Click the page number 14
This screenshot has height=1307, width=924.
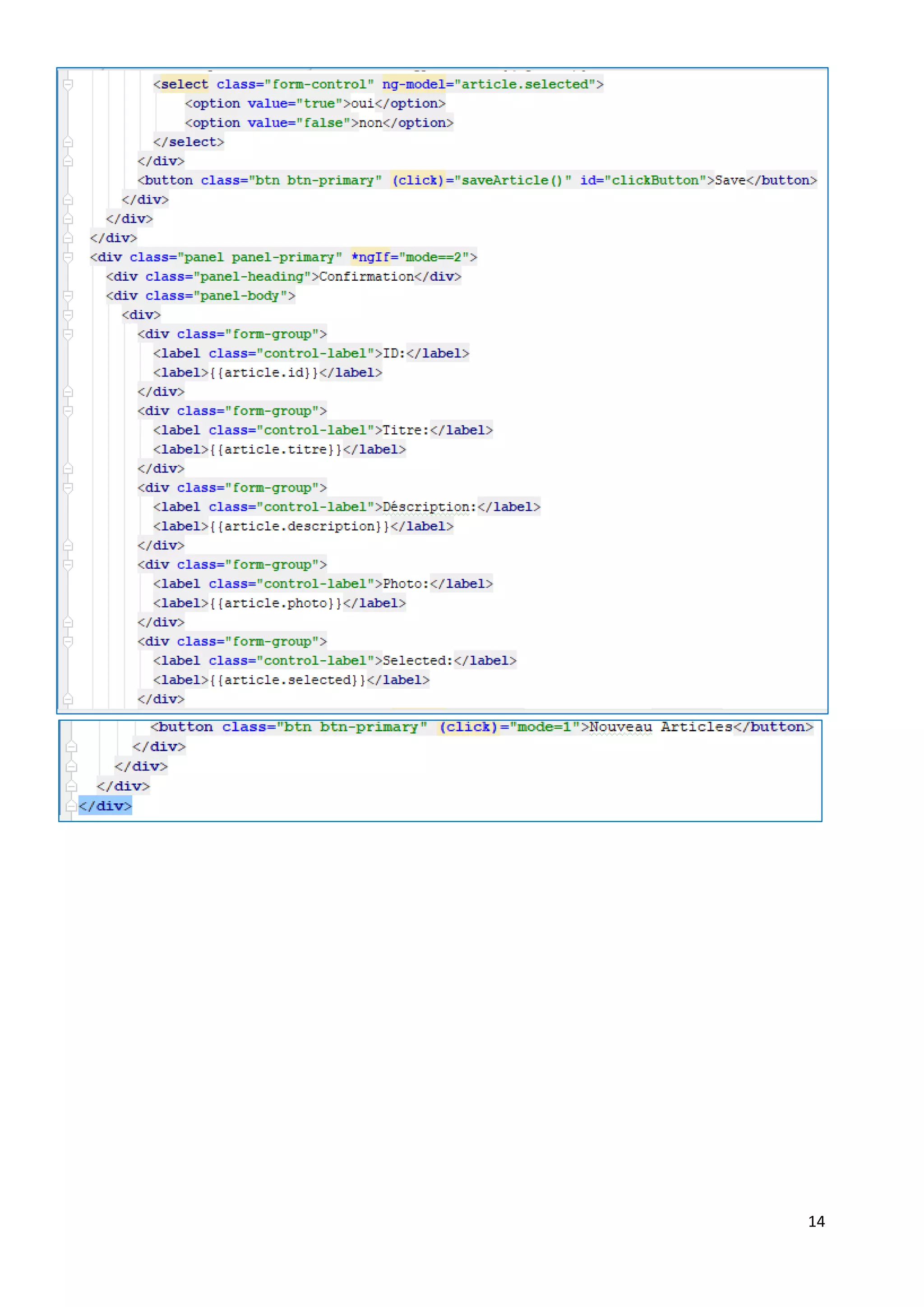coord(816,1221)
